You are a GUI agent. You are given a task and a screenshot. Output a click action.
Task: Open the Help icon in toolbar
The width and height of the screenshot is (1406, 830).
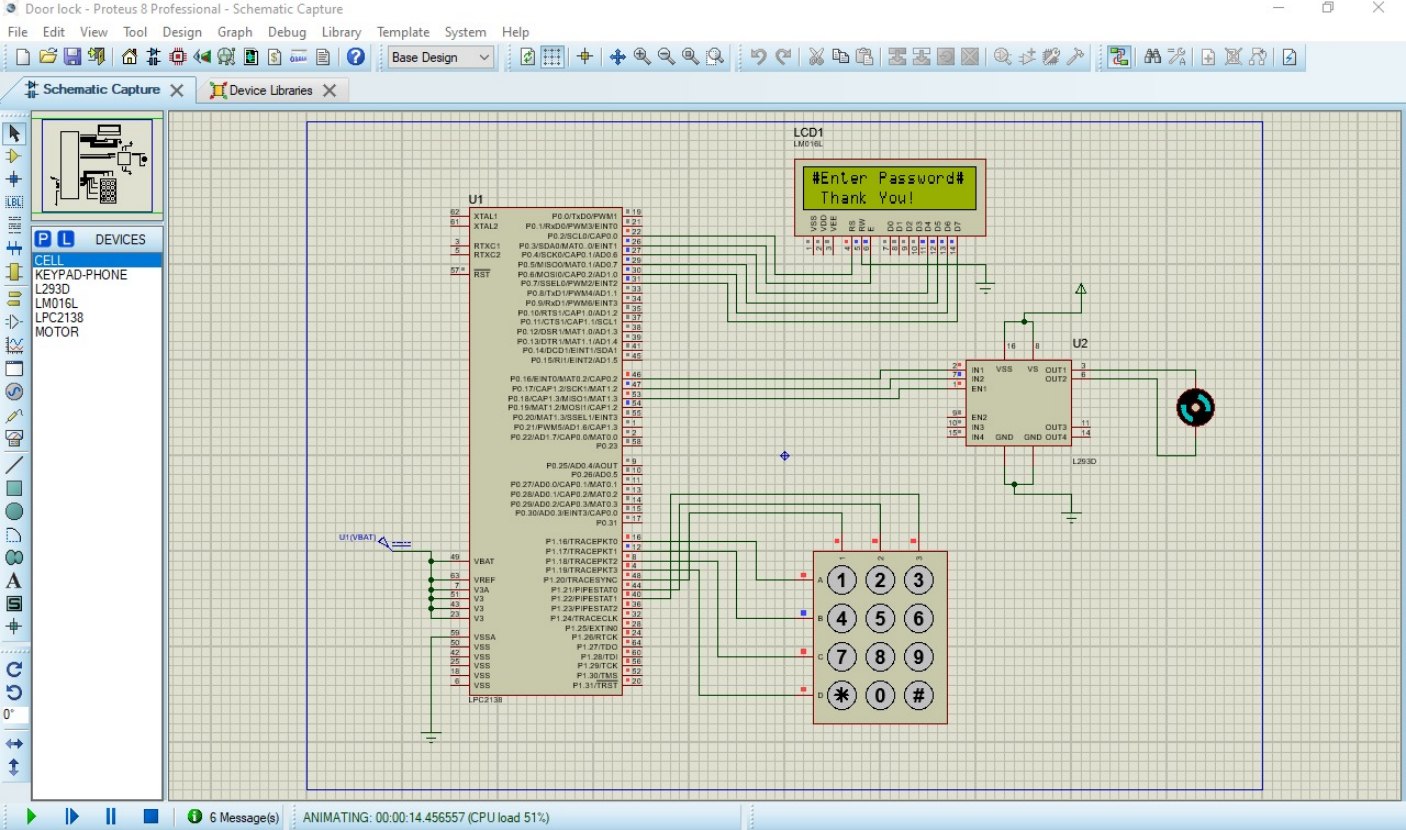point(355,57)
